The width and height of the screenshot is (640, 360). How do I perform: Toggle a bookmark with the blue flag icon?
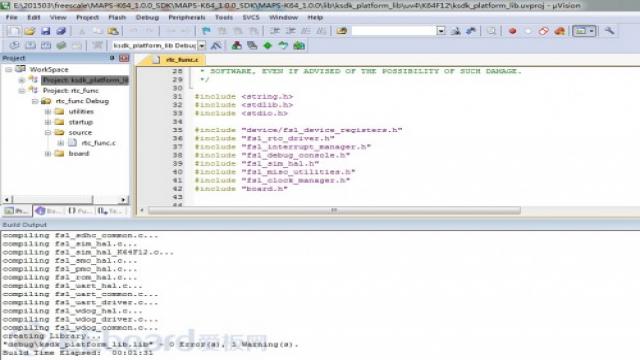click(x=206, y=31)
